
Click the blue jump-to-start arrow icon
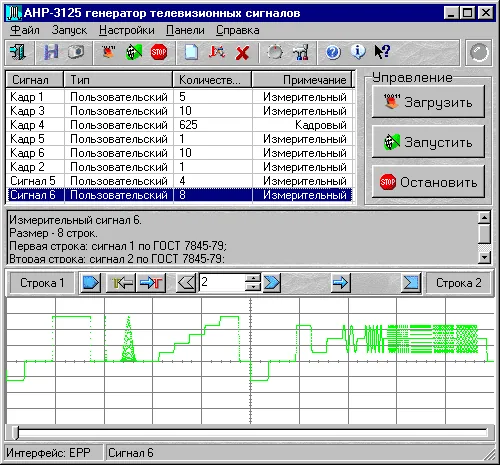pos(90,283)
